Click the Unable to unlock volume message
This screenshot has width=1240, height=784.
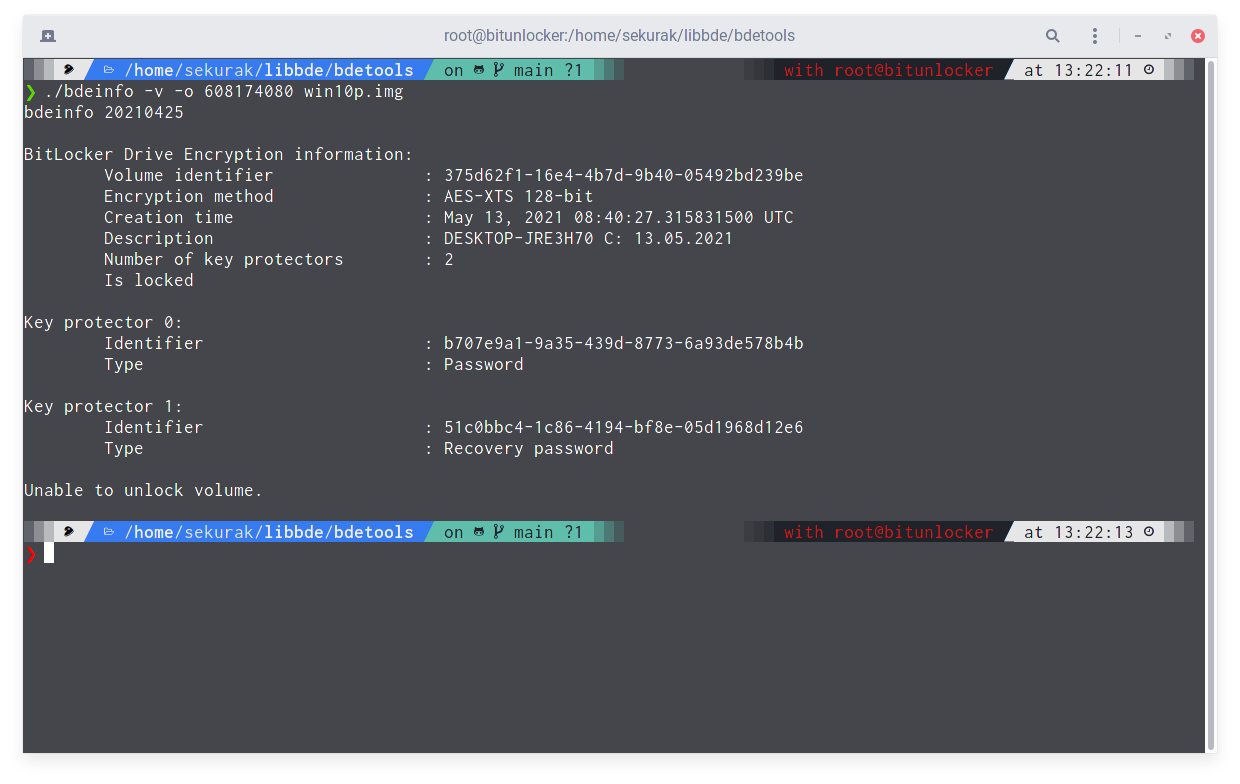(143, 490)
